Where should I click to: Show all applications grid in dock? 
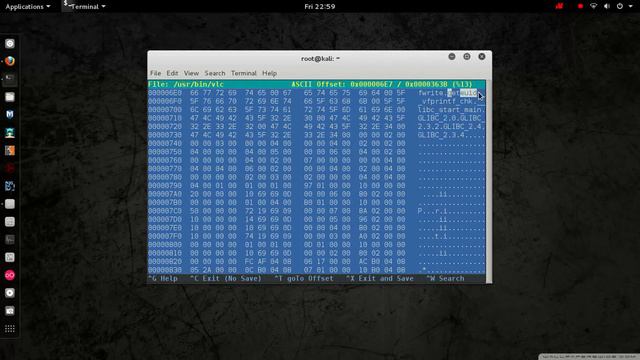point(10,329)
